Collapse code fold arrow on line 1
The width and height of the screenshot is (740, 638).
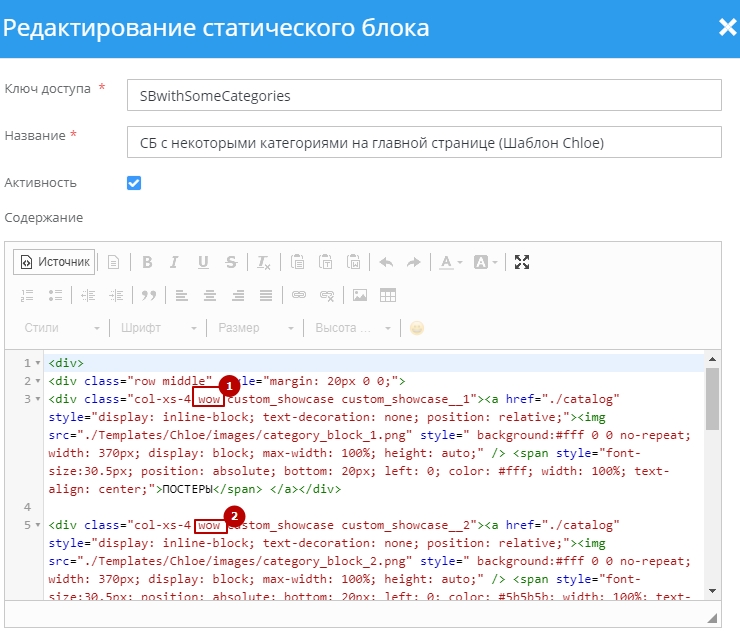(38, 364)
